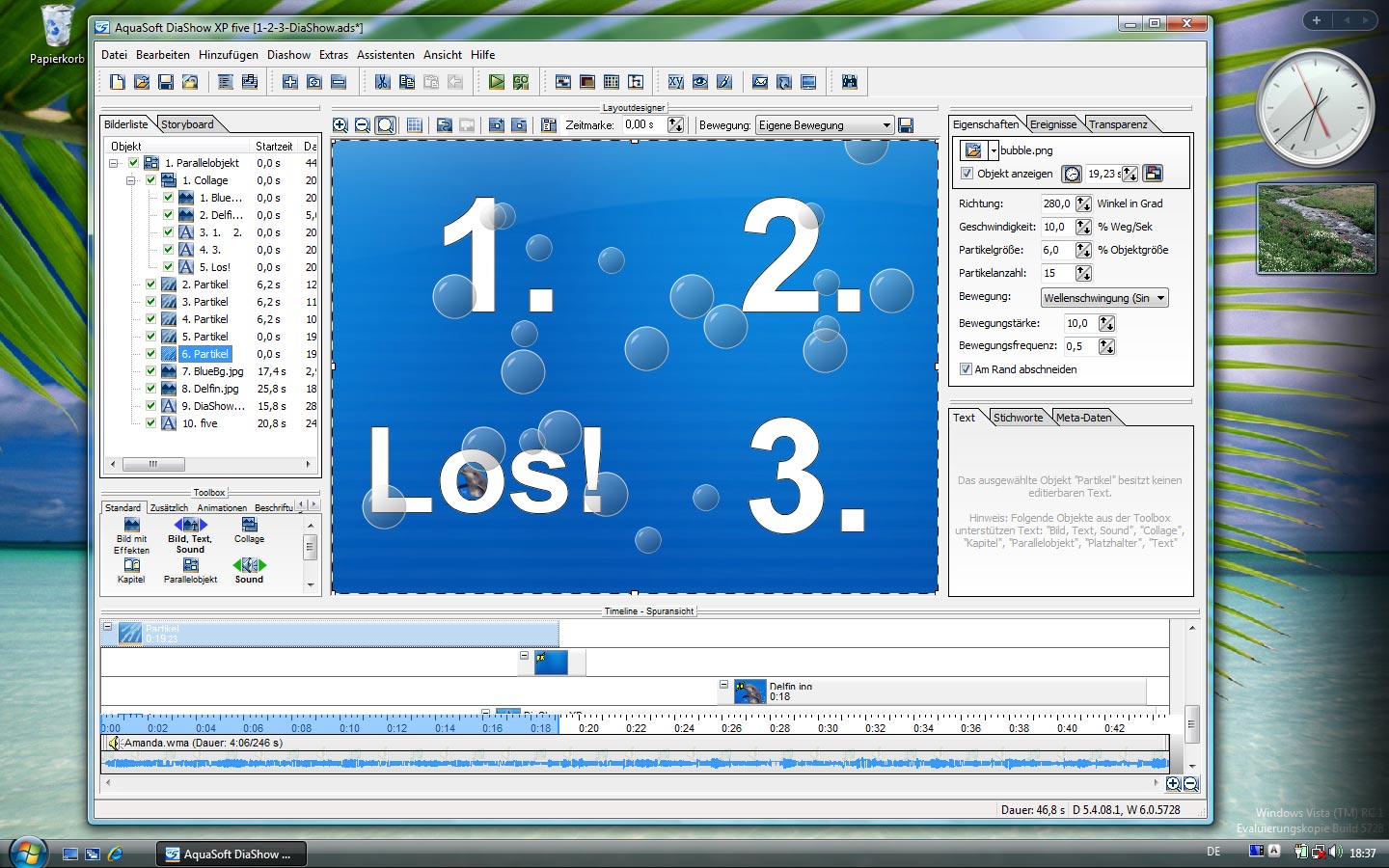This screenshot has height=868, width=1389.
Task: Toggle the 'Am Rand abschneiden' checkbox
Action: point(966,369)
